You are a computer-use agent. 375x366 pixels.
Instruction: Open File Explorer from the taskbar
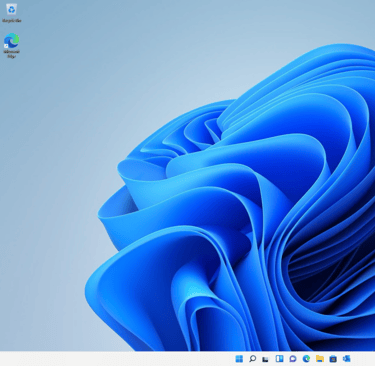(x=320, y=359)
